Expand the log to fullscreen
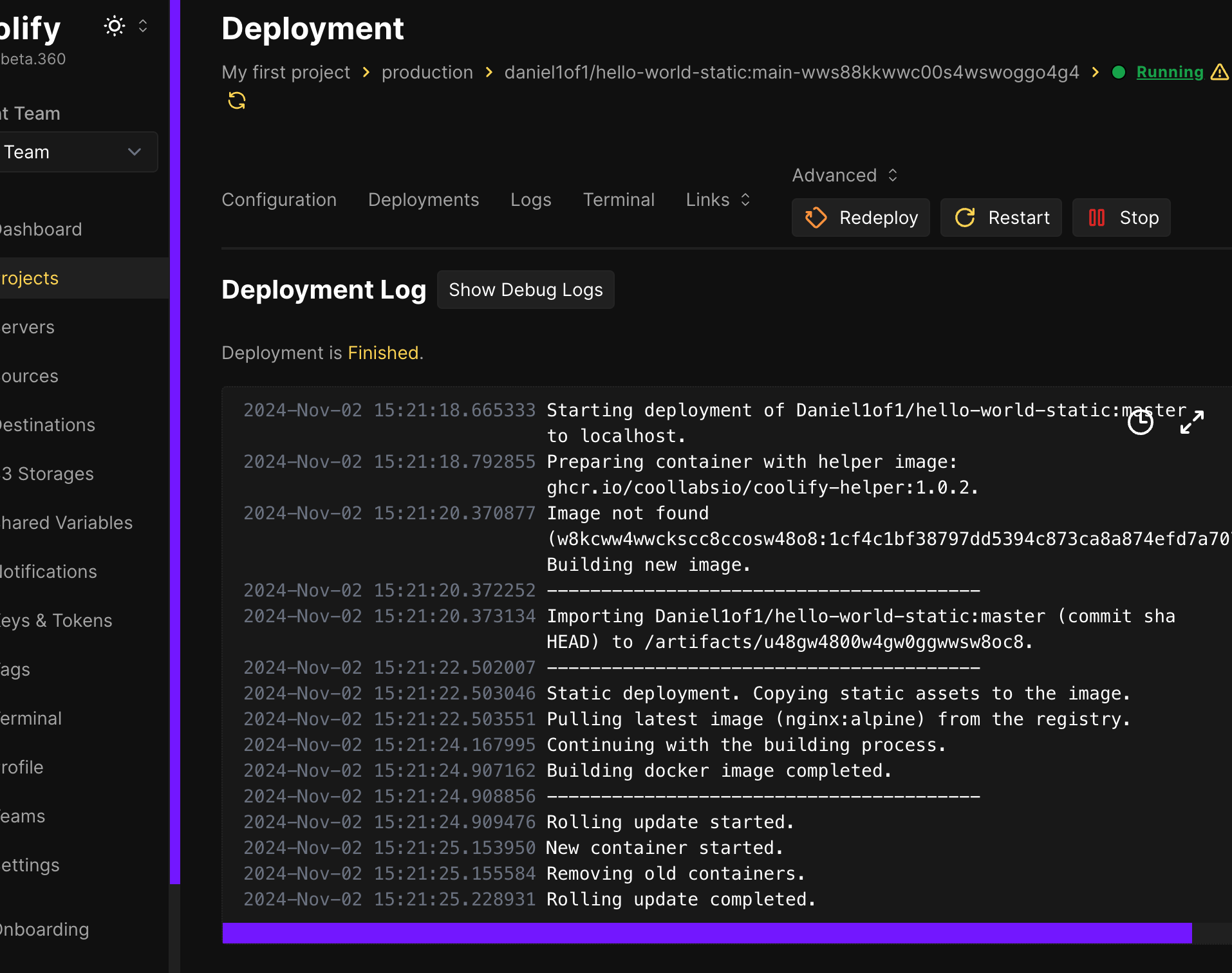The height and width of the screenshot is (973, 1232). click(x=1192, y=422)
